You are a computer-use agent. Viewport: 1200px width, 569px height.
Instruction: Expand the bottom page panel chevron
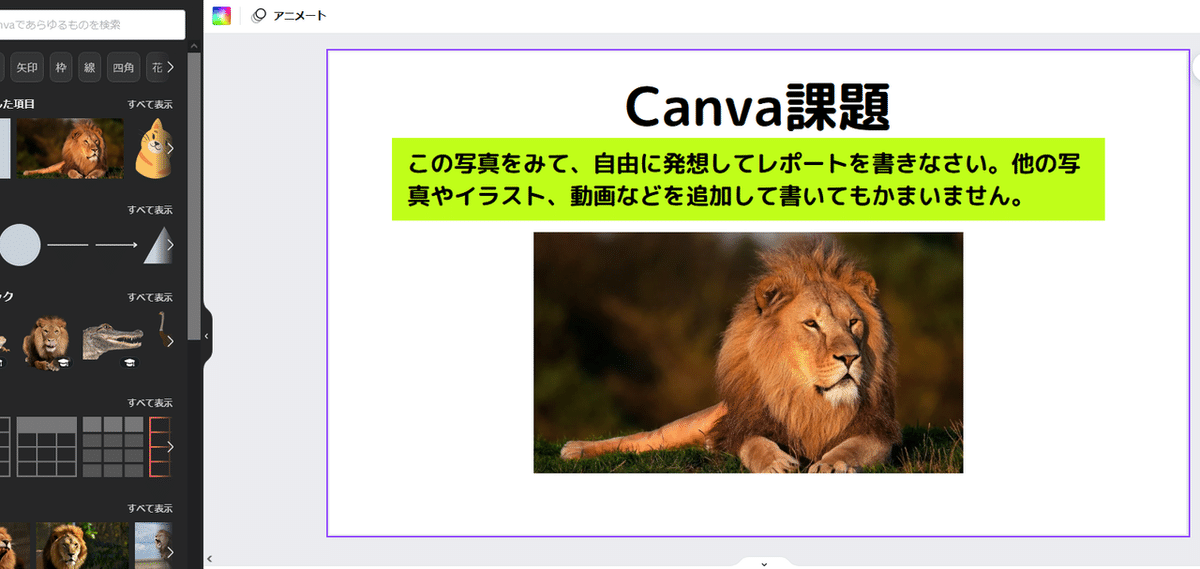click(764, 563)
